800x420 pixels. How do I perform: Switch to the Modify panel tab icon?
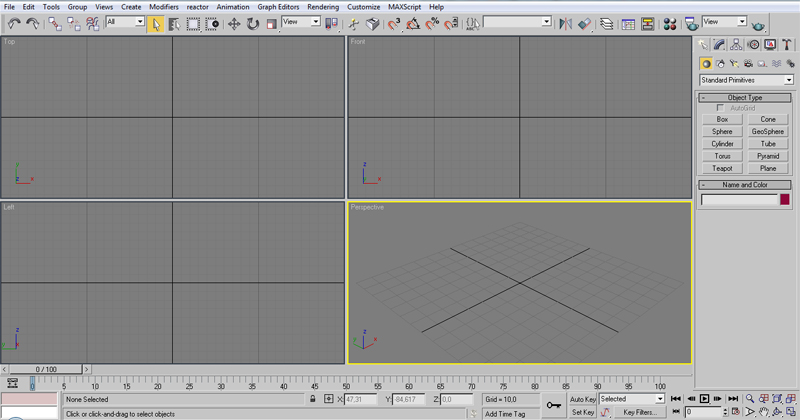pos(719,45)
